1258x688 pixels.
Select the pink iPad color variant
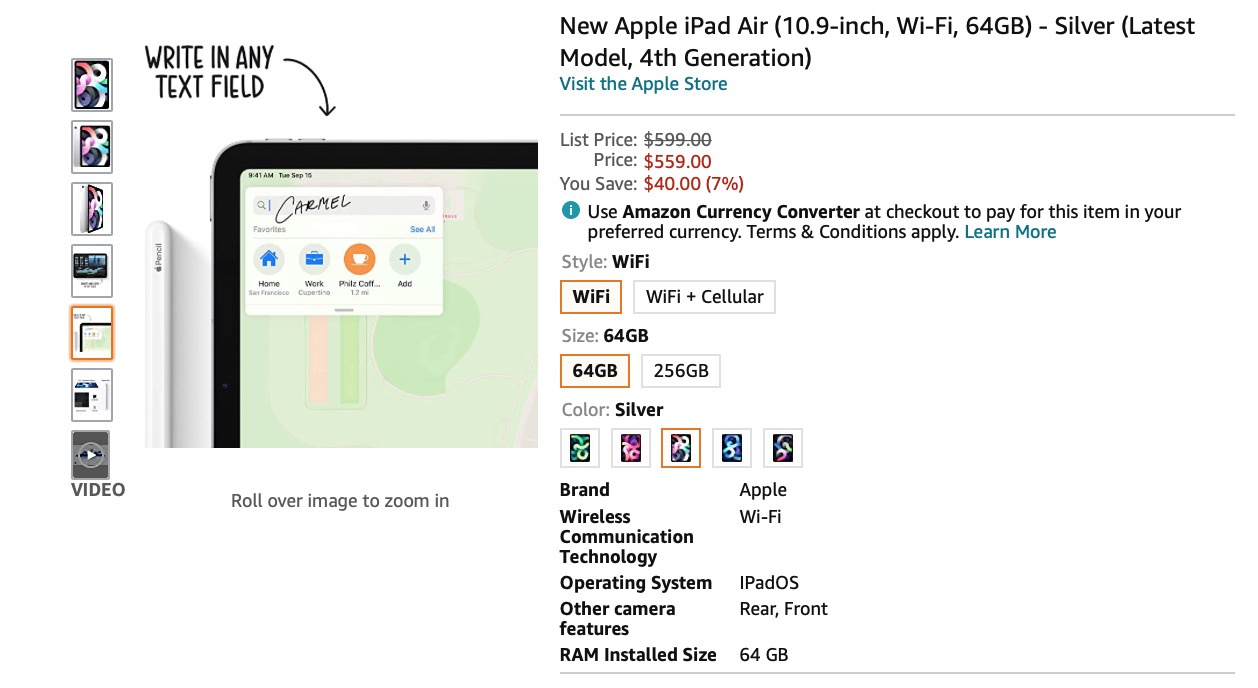click(631, 447)
